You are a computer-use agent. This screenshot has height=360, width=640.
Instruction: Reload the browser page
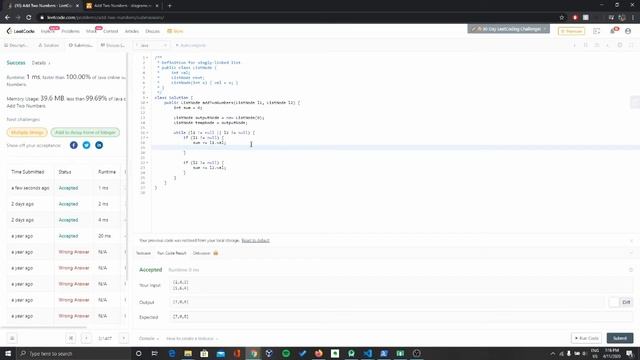[29, 18]
